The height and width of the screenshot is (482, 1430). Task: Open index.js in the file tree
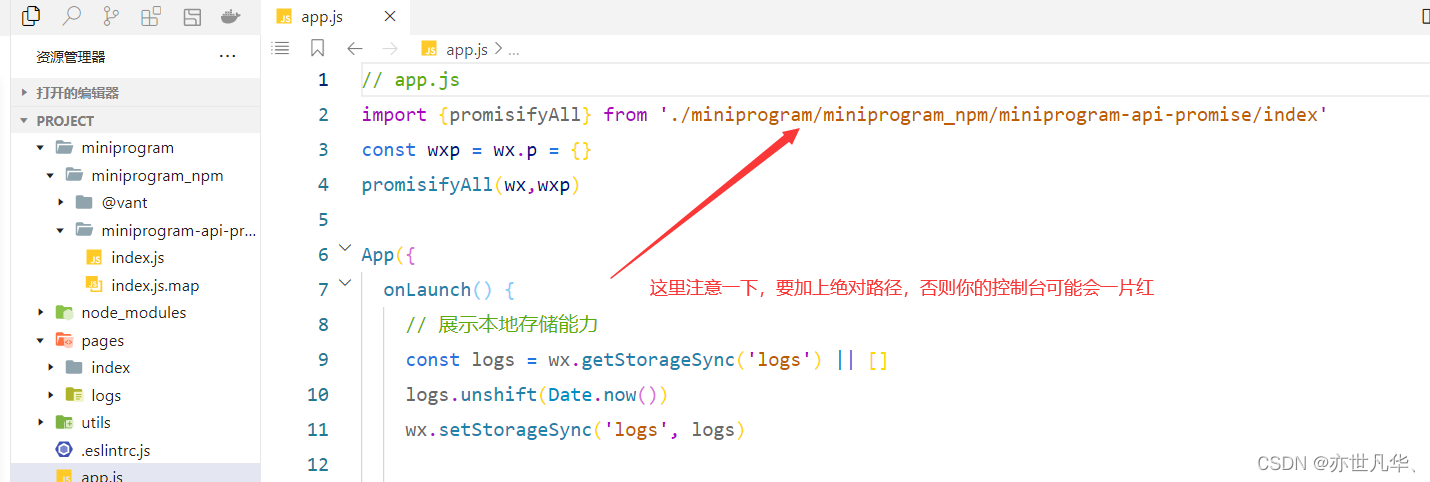[137, 258]
